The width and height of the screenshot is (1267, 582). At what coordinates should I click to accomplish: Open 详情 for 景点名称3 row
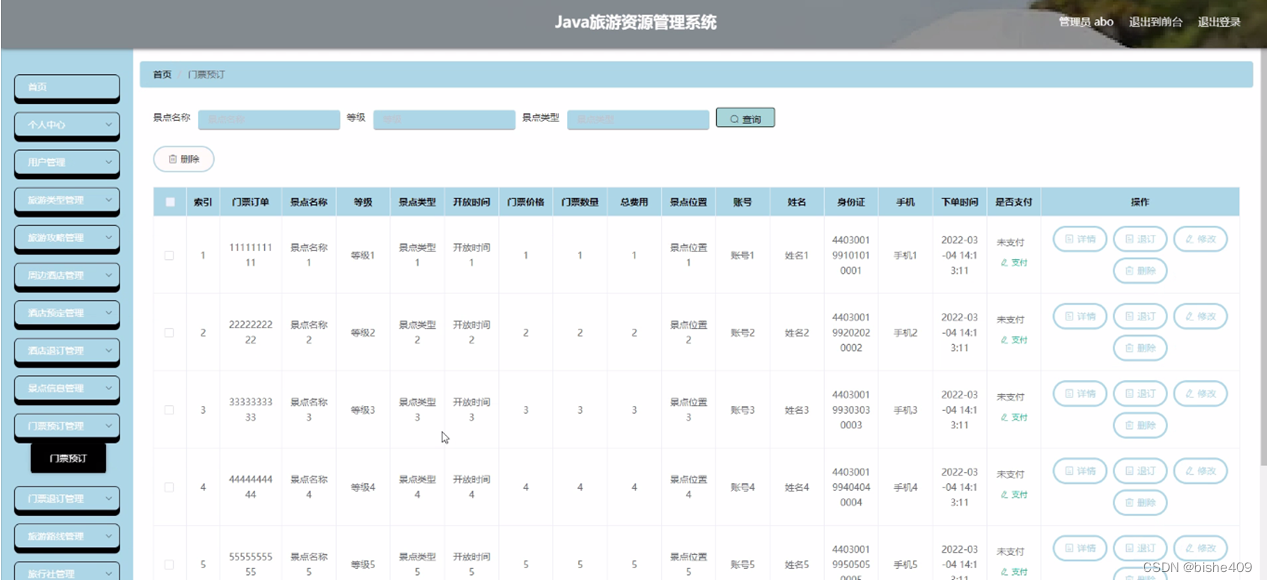pyautogui.click(x=1080, y=394)
